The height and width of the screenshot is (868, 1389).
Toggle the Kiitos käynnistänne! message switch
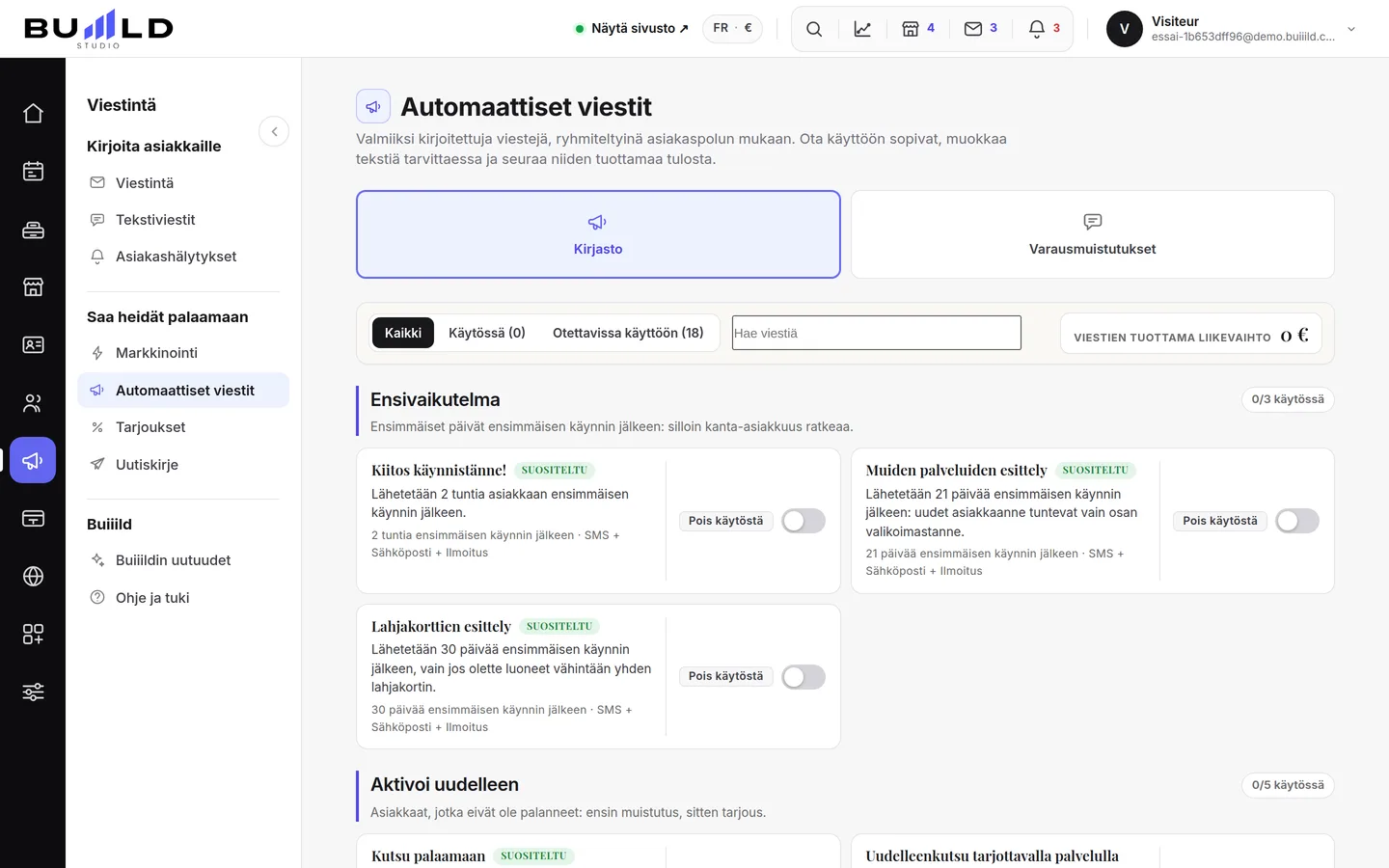click(x=803, y=521)
